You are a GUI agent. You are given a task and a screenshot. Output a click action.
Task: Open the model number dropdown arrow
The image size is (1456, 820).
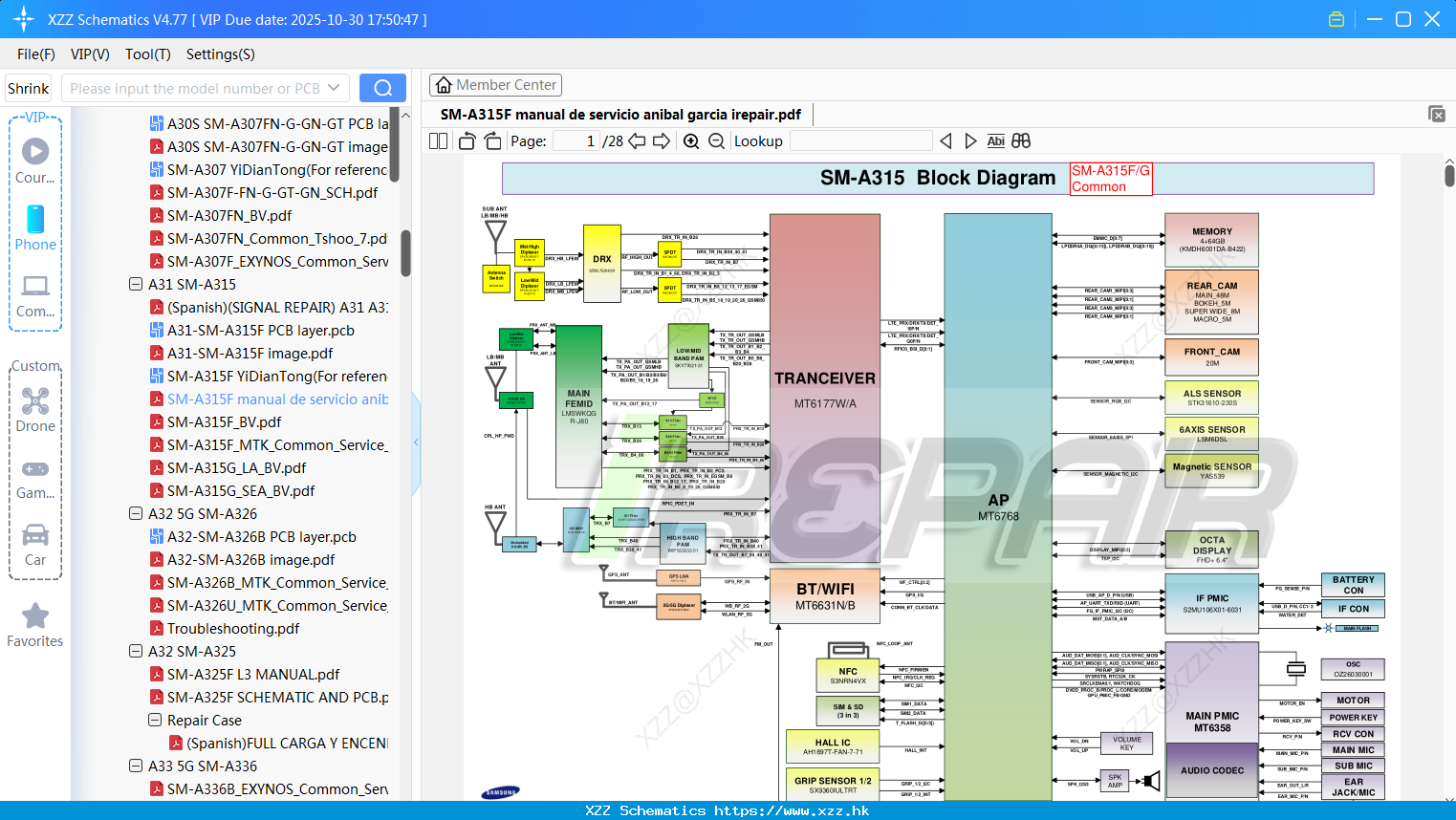point(334,88)
